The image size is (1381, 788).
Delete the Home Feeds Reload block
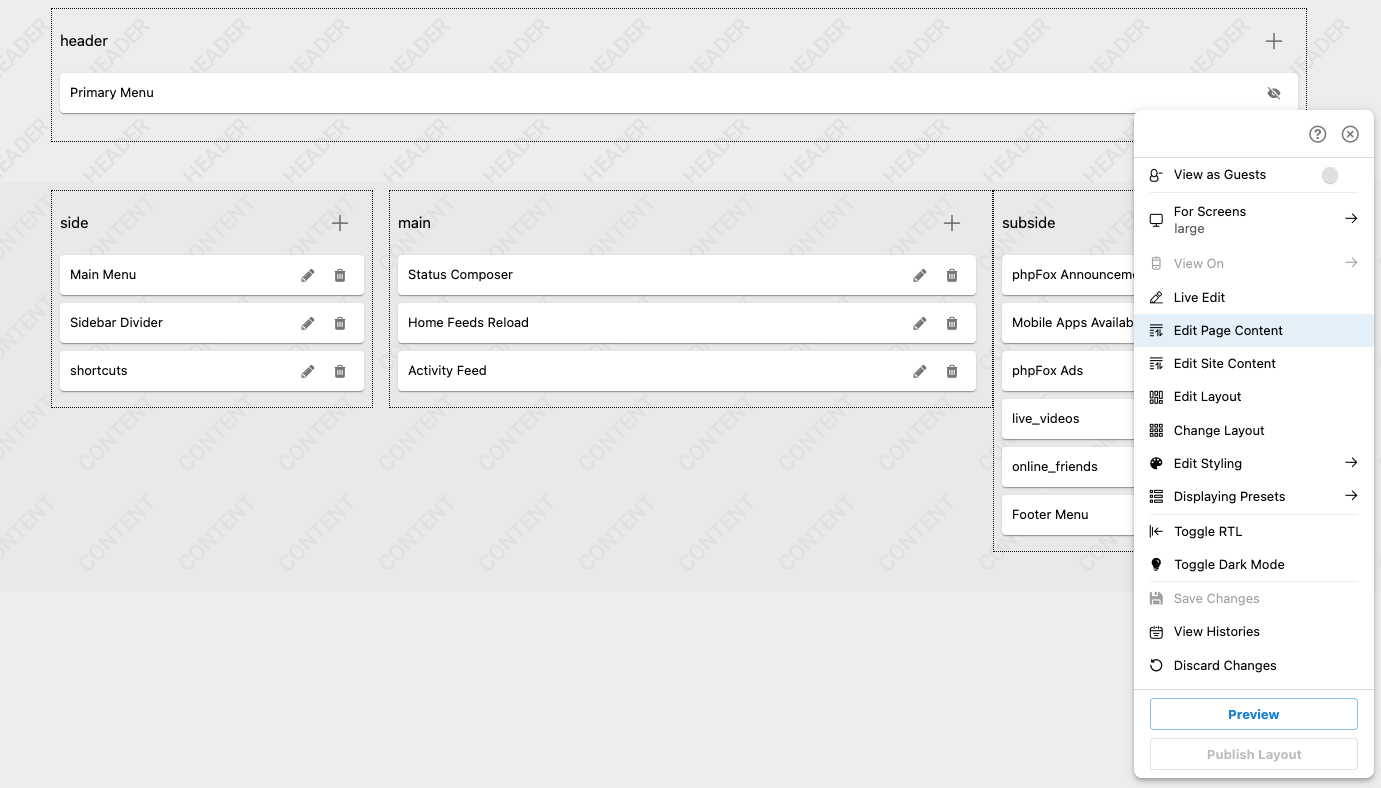tap(951, 322)
